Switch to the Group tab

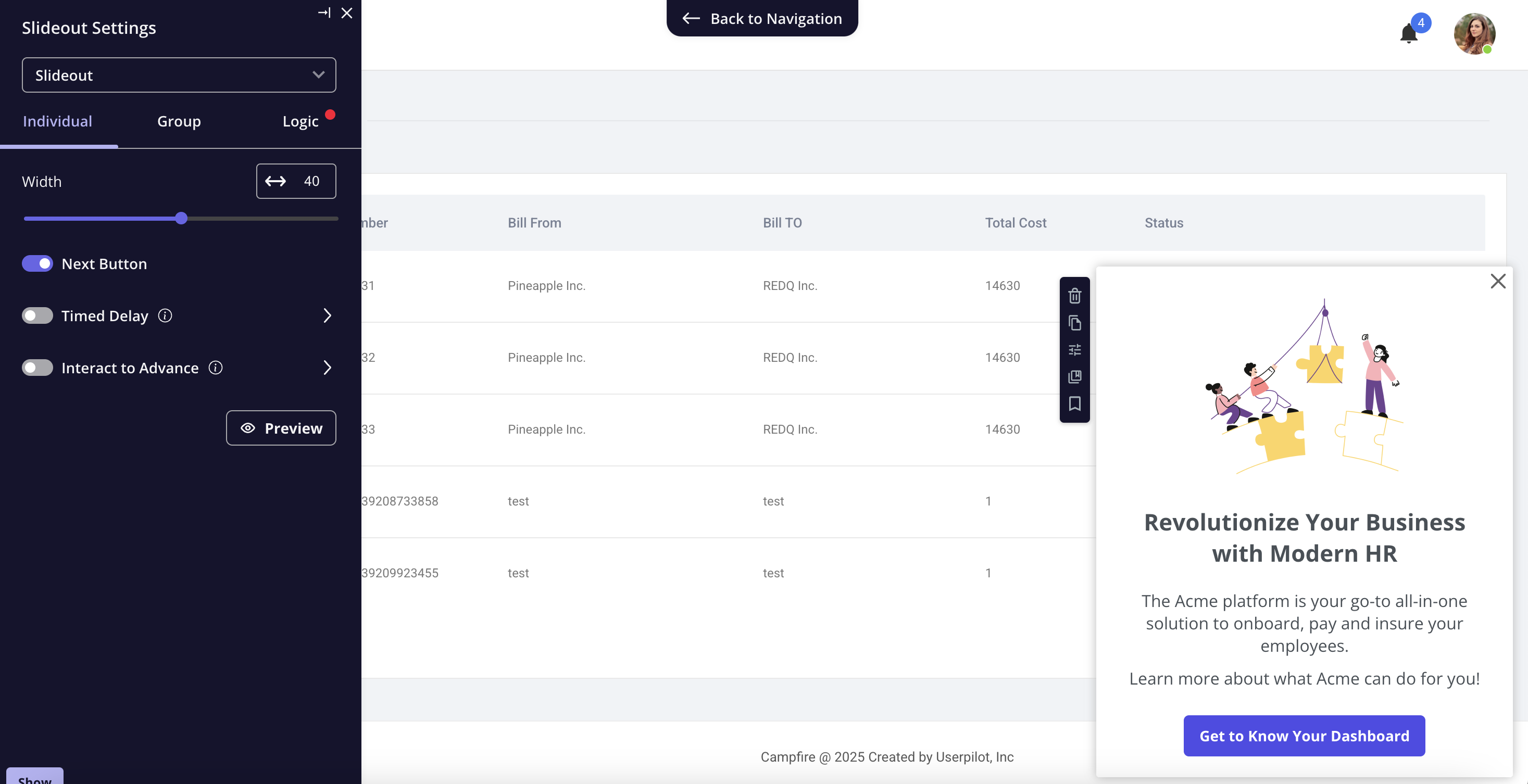(179, 122)
